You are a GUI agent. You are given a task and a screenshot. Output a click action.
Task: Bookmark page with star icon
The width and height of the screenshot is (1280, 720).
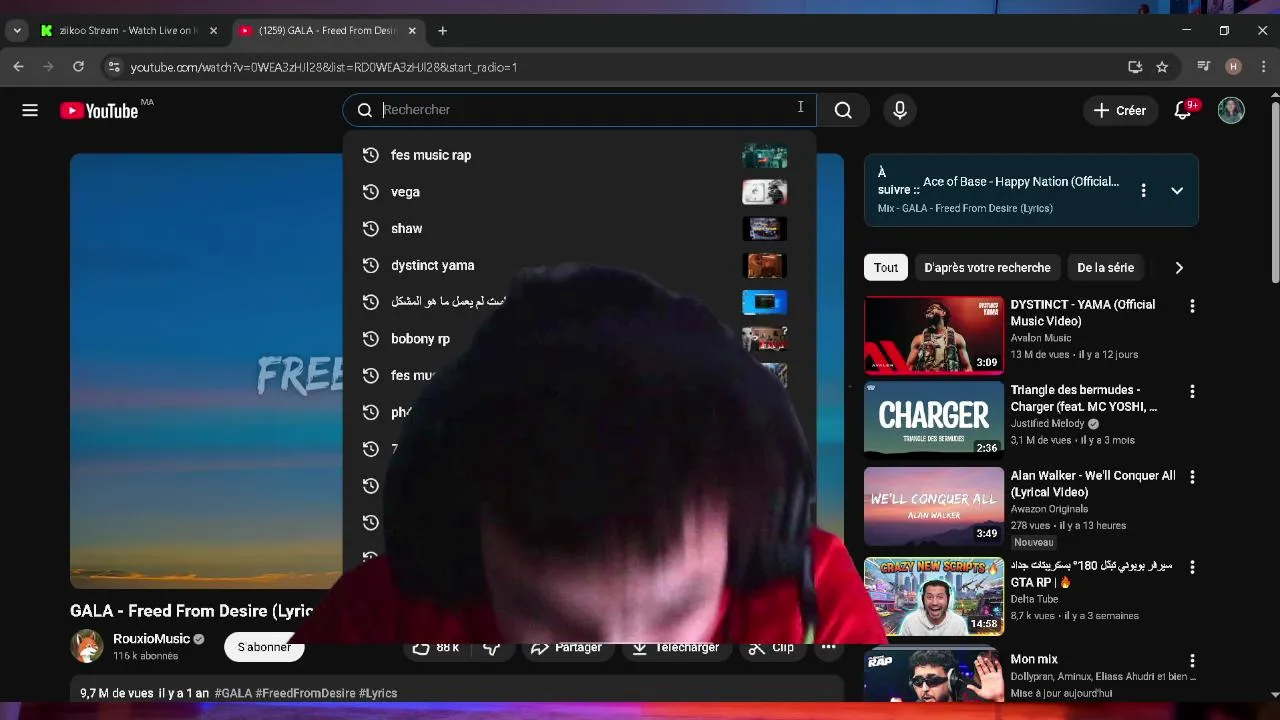(1162, 67)
